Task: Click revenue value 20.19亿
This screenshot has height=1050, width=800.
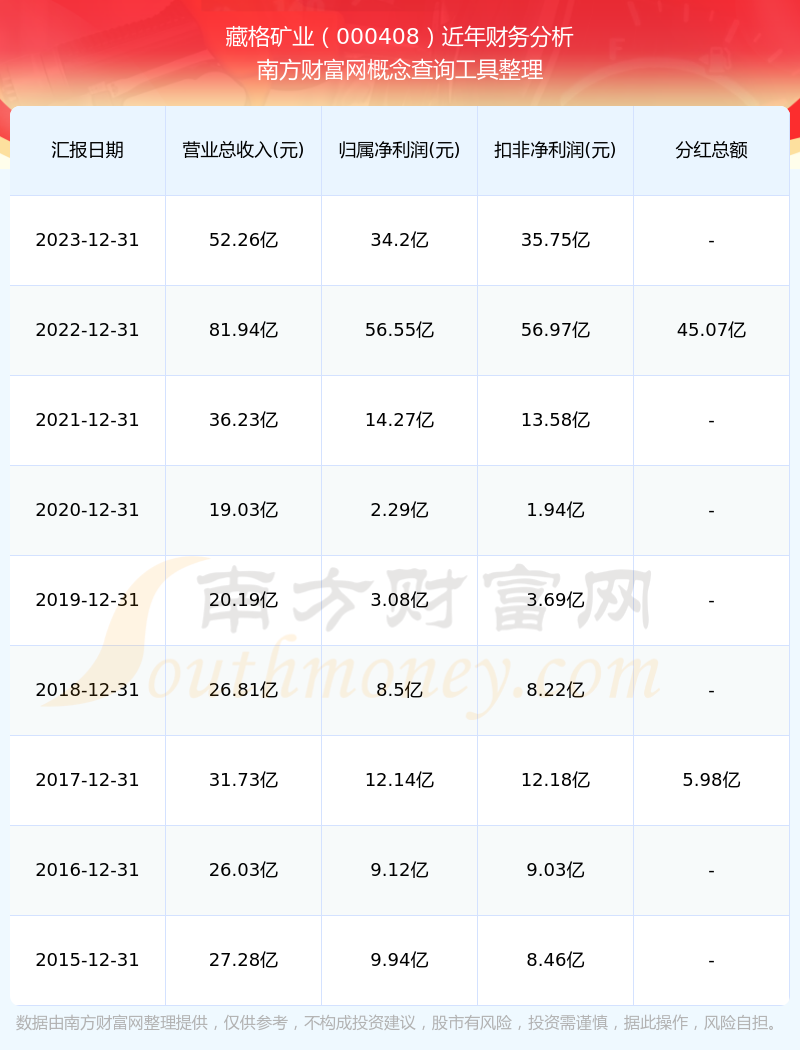Action: 244,600
